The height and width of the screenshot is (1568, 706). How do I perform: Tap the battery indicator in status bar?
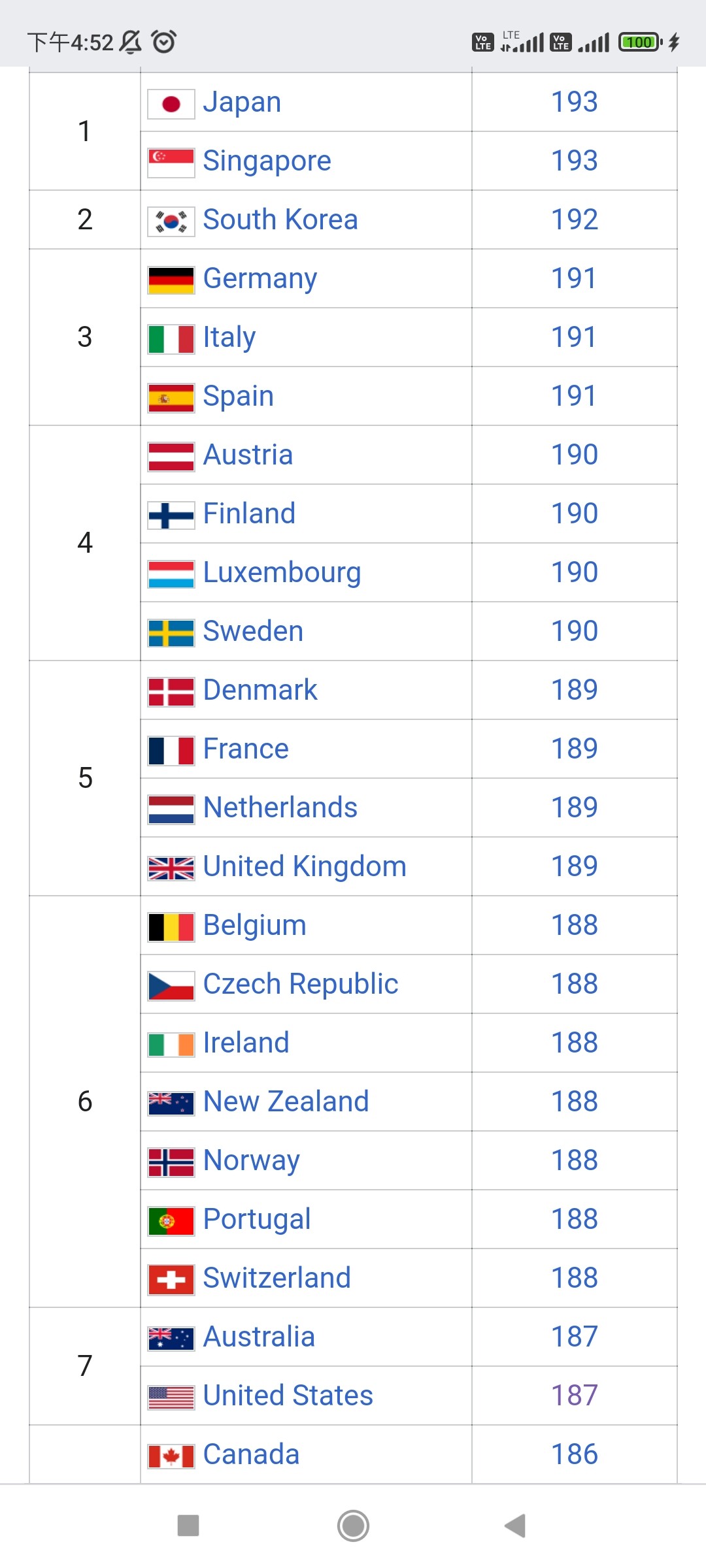[x=639, y=42]
